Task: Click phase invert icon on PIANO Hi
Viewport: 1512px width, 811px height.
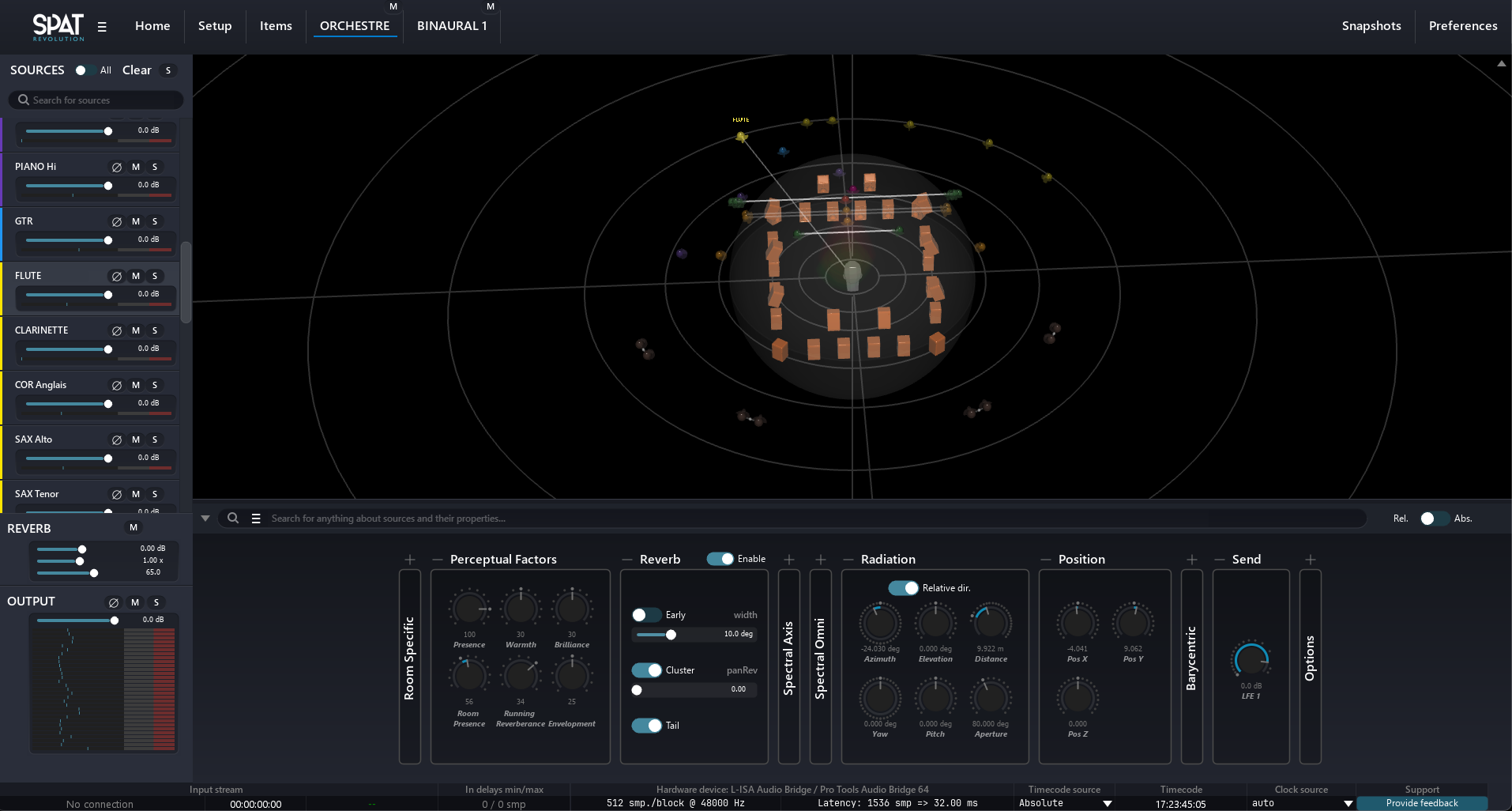Action: coord(117,167)
